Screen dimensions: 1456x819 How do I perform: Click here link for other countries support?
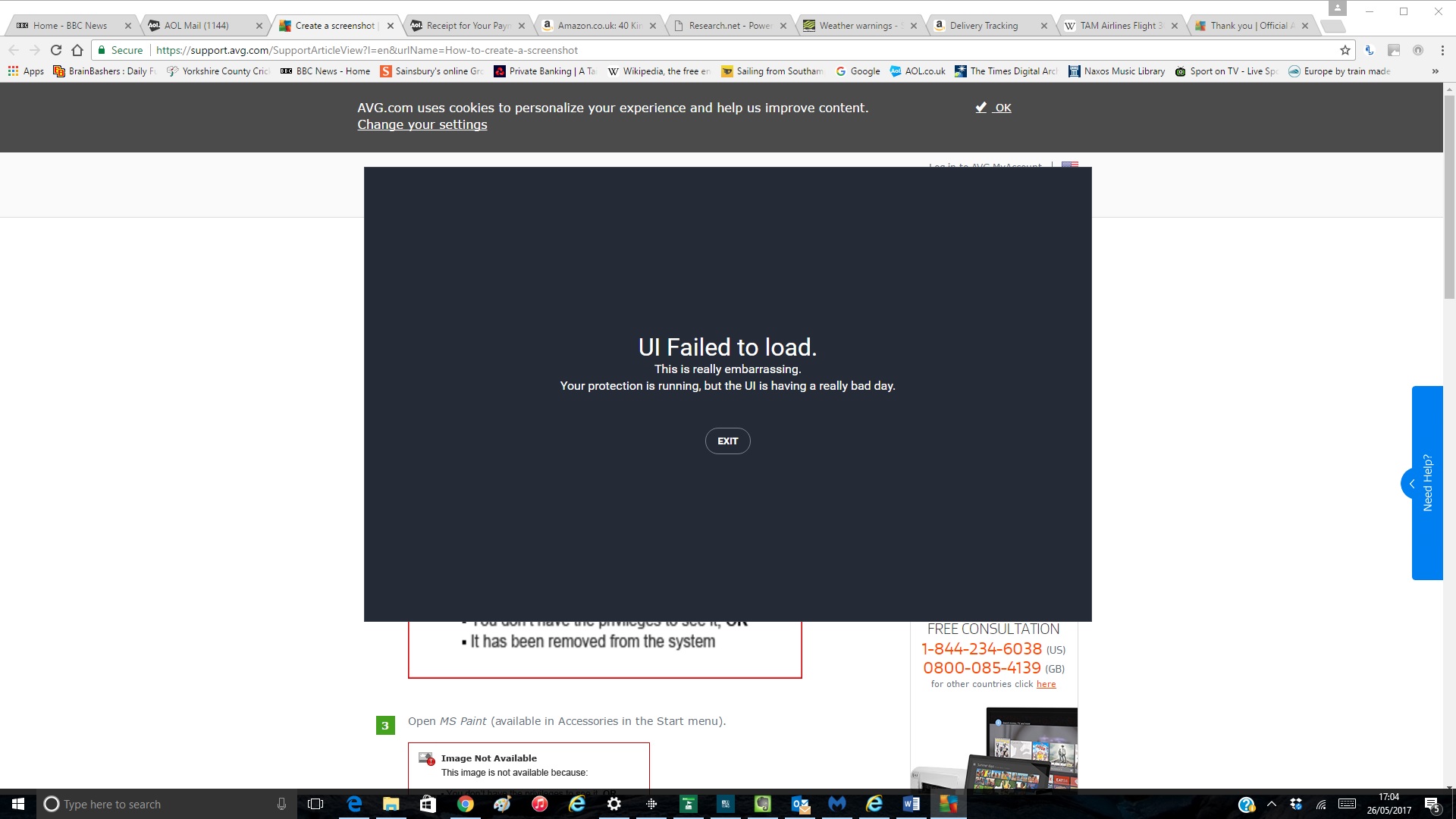(x=1046, y=684)
